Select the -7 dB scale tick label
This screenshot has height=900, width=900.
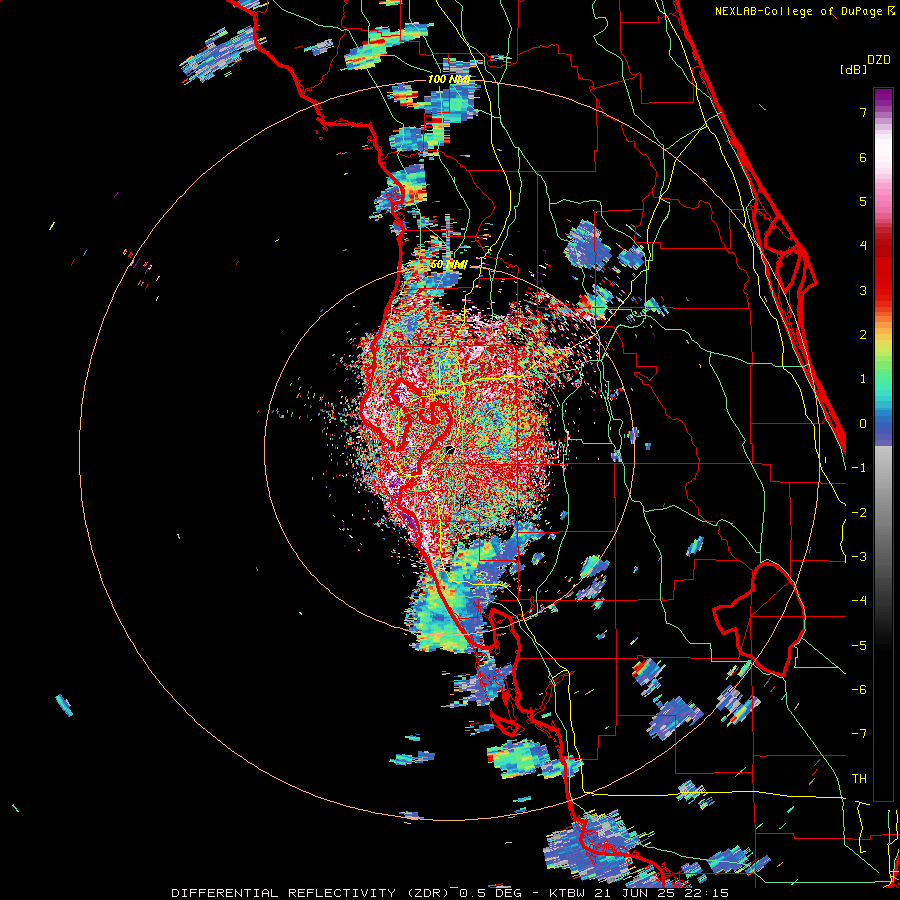tap(859, 734)
